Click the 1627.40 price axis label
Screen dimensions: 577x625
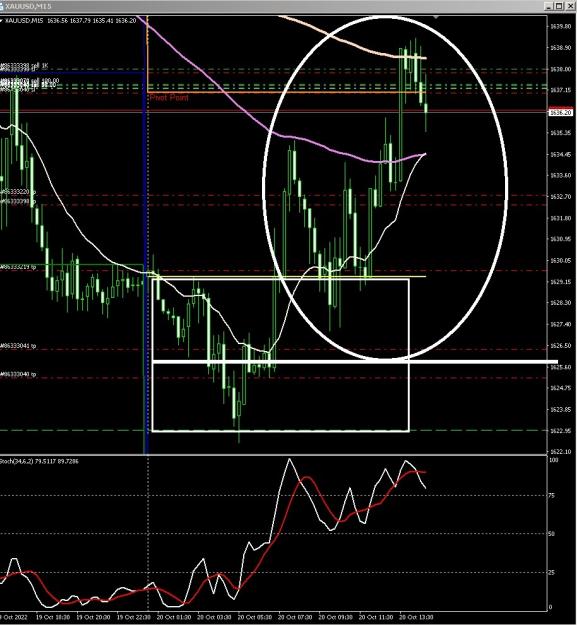[560, 324]
